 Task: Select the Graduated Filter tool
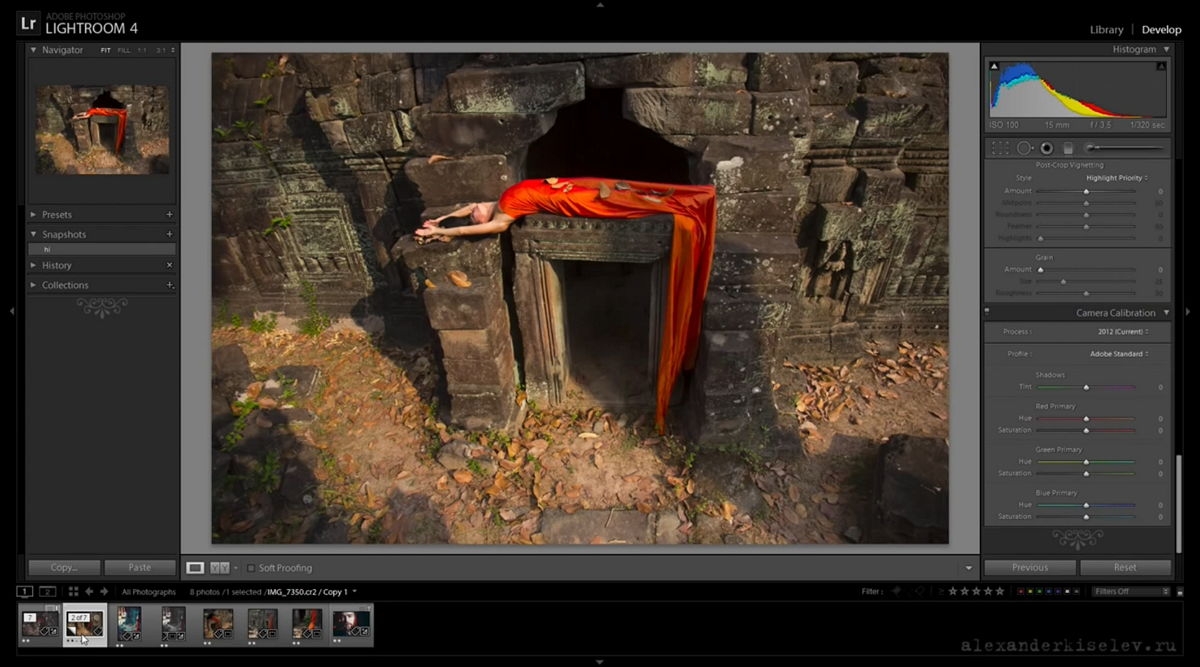pyautogui.click(x=1067, y=148)
